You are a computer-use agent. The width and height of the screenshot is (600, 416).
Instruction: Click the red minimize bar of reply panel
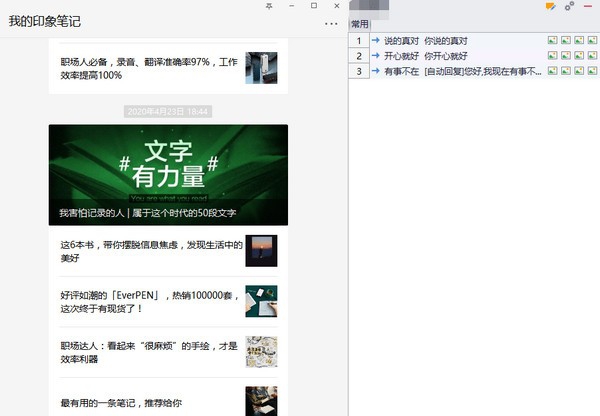588,6
